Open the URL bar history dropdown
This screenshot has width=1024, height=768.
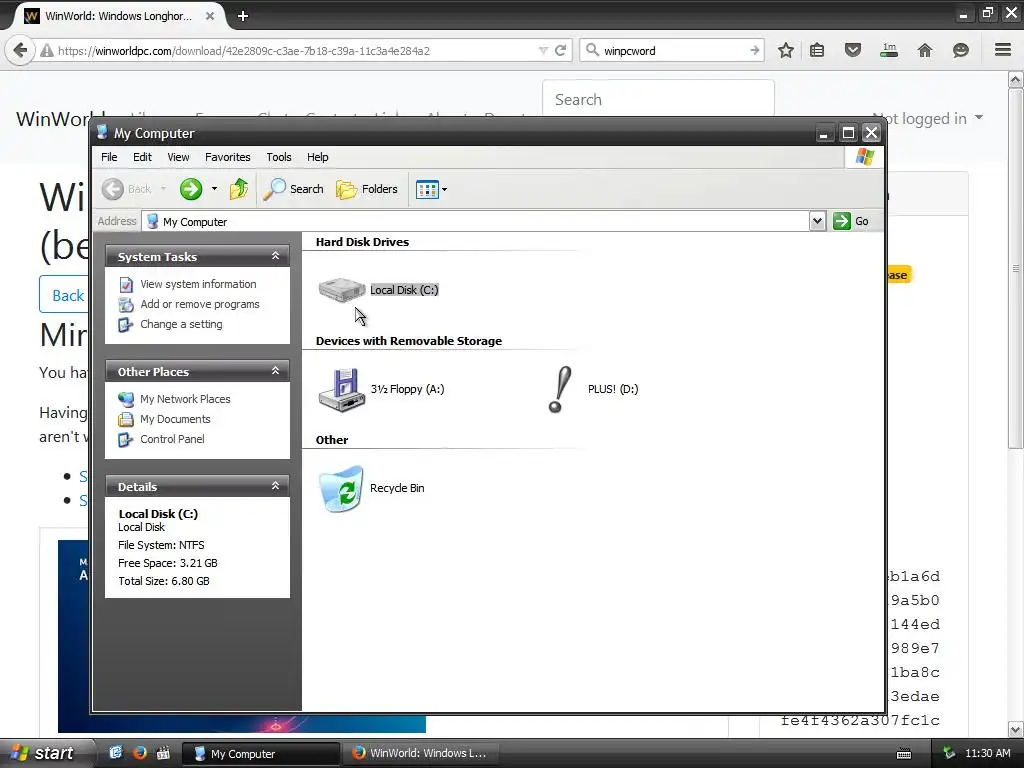click(x=543, y=50)
